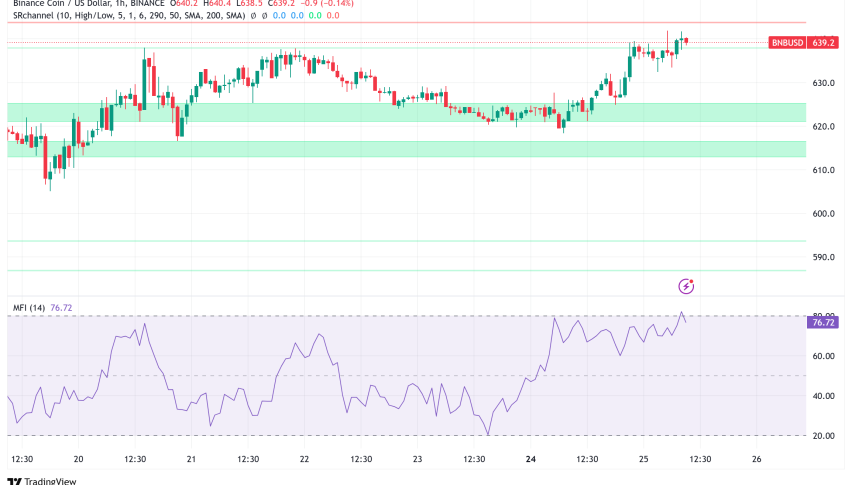Click date label 23 on time axis
The width and height of the screenshot is (852, 485).
[417, 459]
